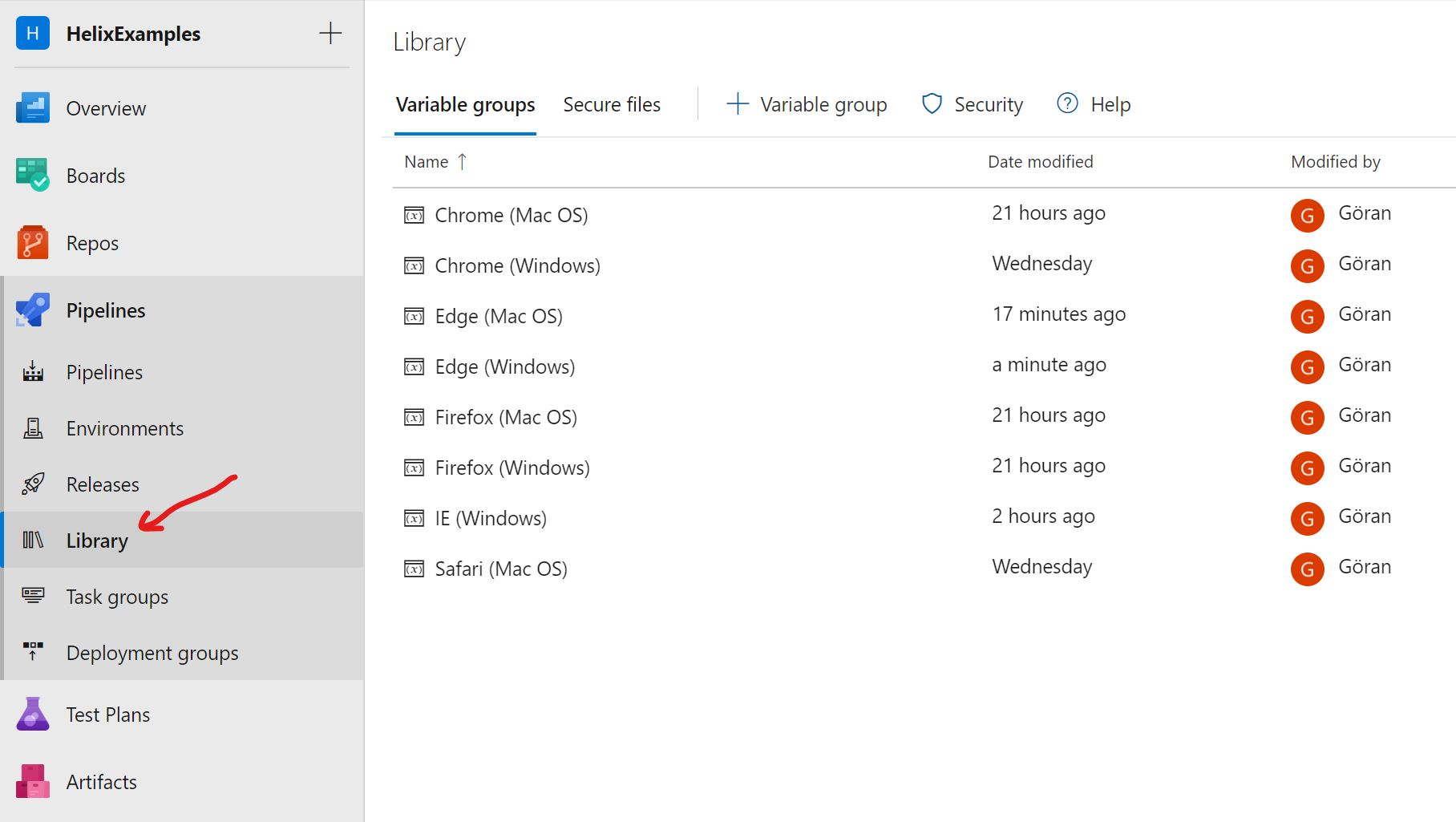Viewport: 1456px width, 822px height.
Task: Click the Help button
Action: click(x=1094, y=105)
